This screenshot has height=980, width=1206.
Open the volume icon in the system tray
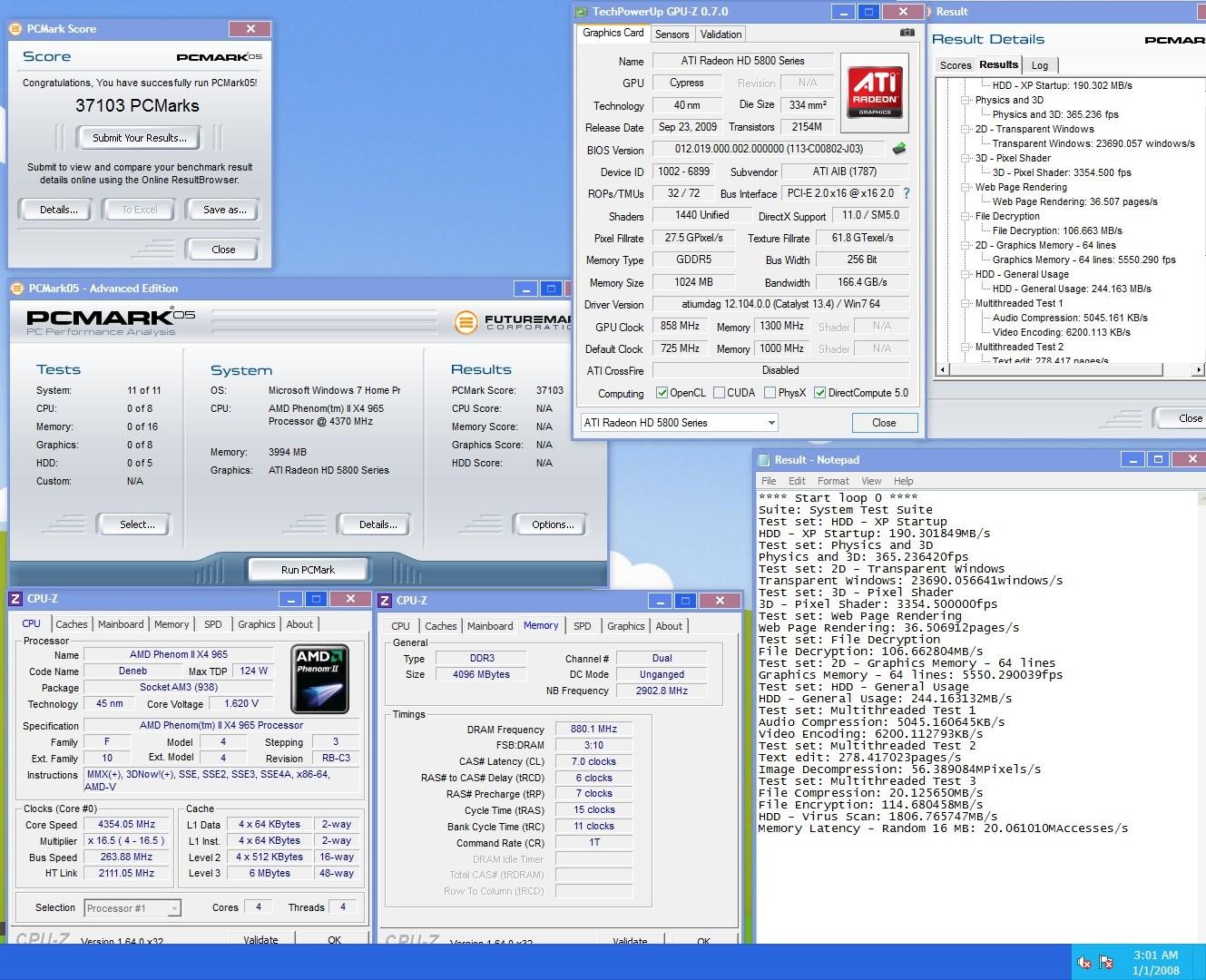click(1083, 962)
